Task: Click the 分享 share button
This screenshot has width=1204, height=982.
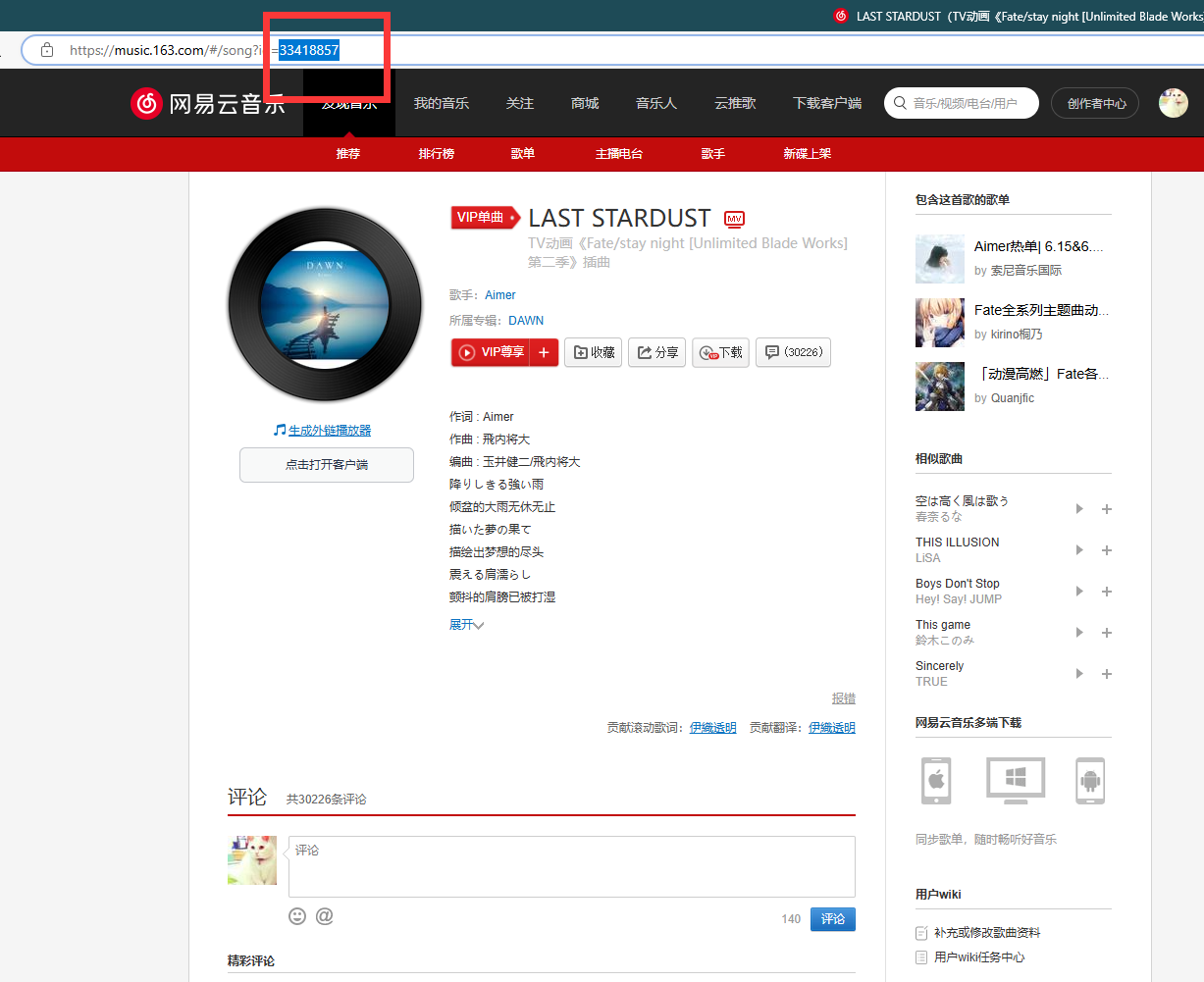Action: (657, 352)
